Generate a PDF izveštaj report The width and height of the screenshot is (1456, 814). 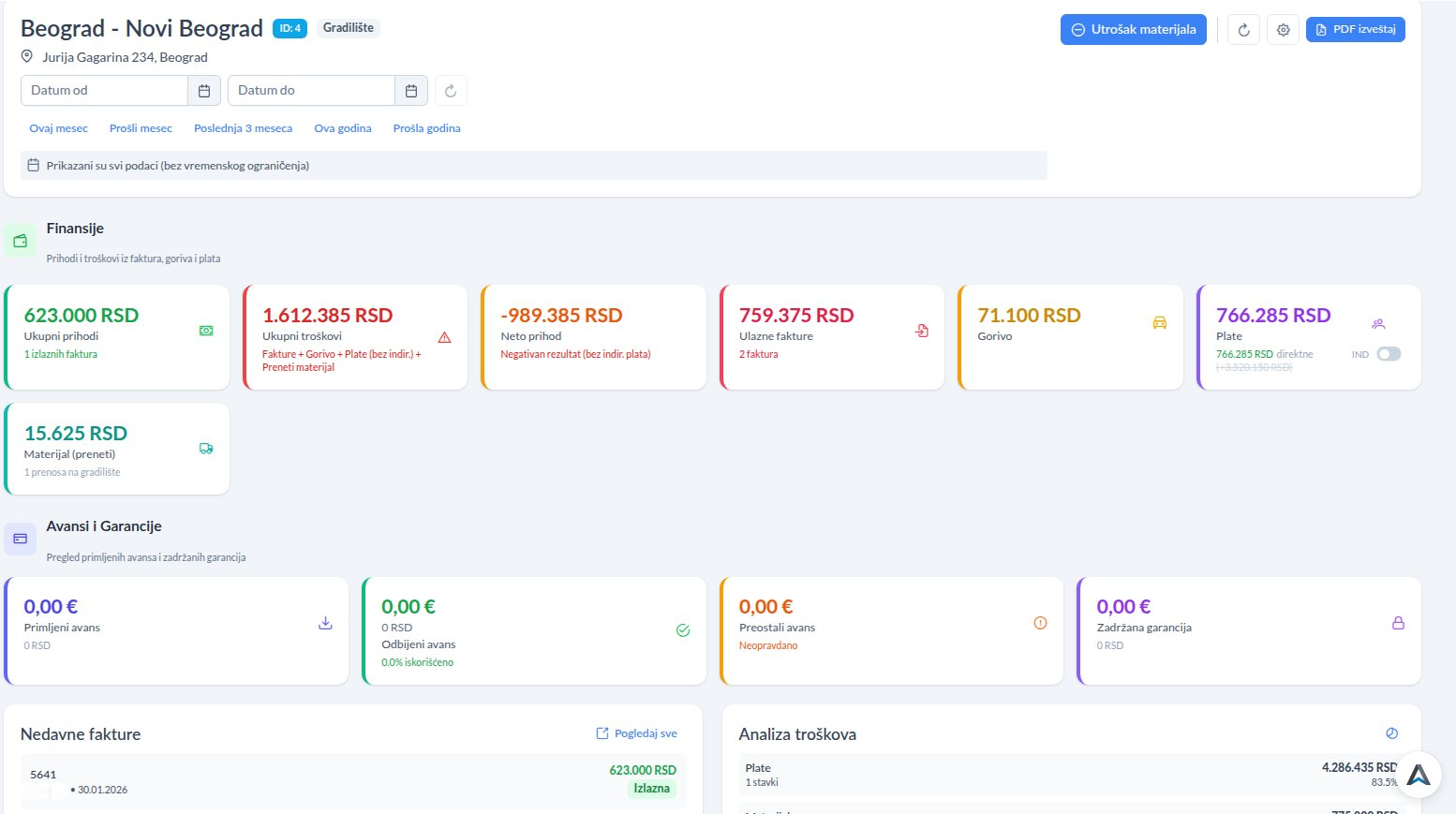tap(1356, 29)
